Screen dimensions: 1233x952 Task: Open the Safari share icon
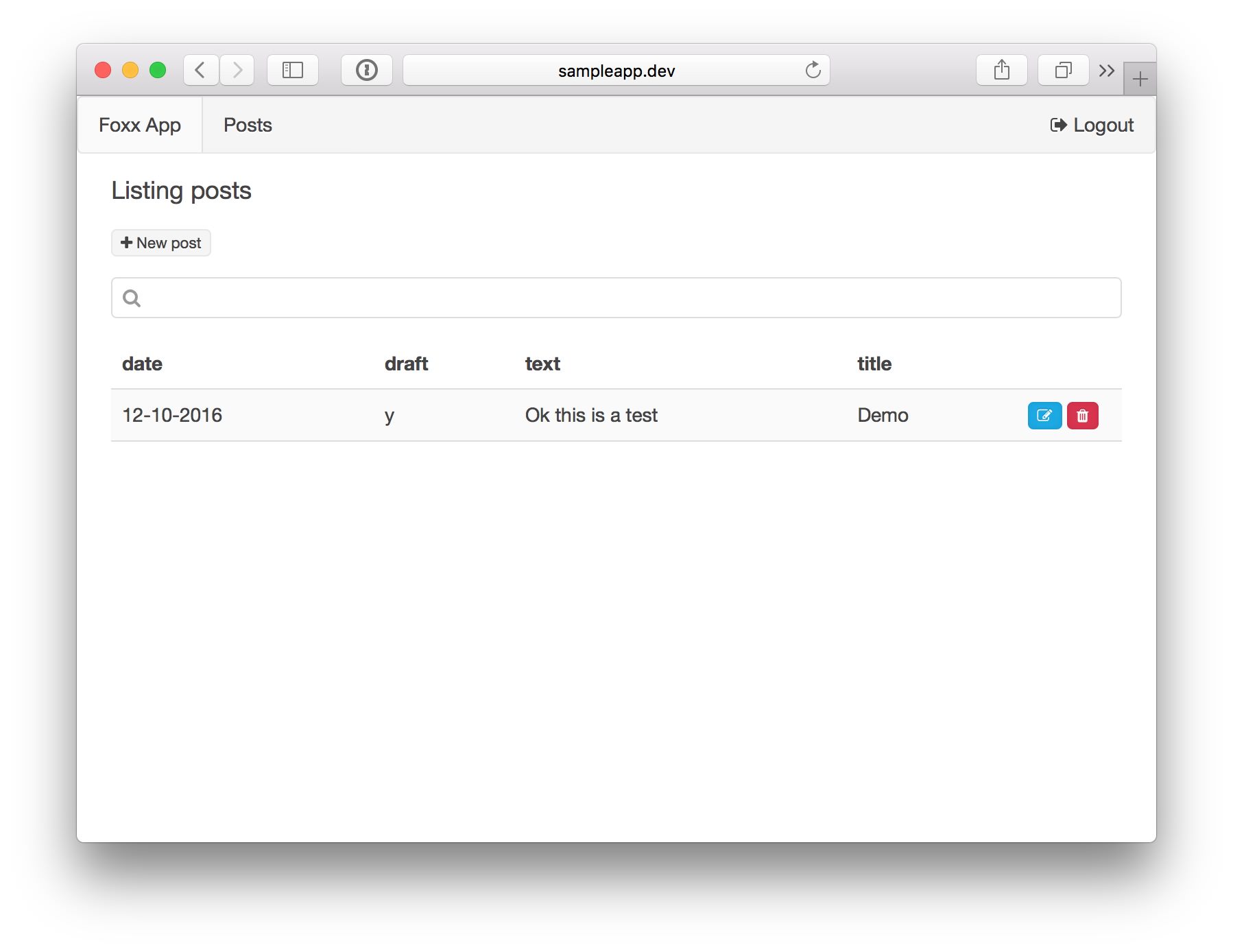[1001, 71]
